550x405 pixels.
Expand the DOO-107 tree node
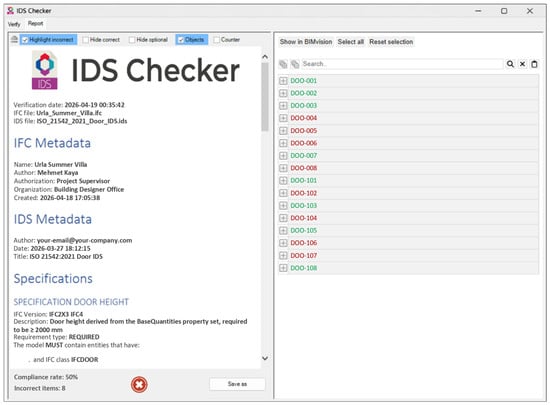283,255
